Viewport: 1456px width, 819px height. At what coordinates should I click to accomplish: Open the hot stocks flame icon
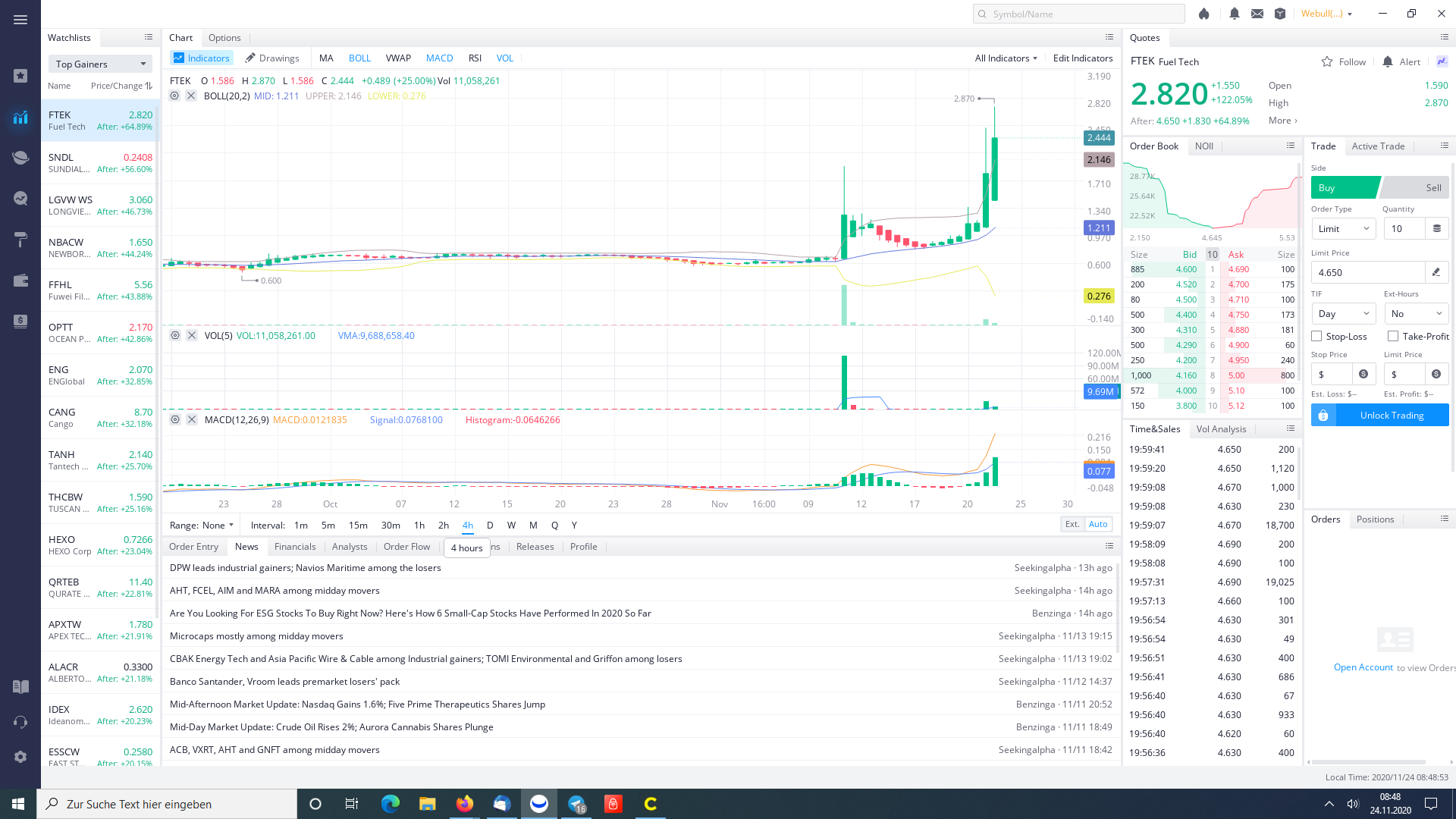(x=1204, y=14)
